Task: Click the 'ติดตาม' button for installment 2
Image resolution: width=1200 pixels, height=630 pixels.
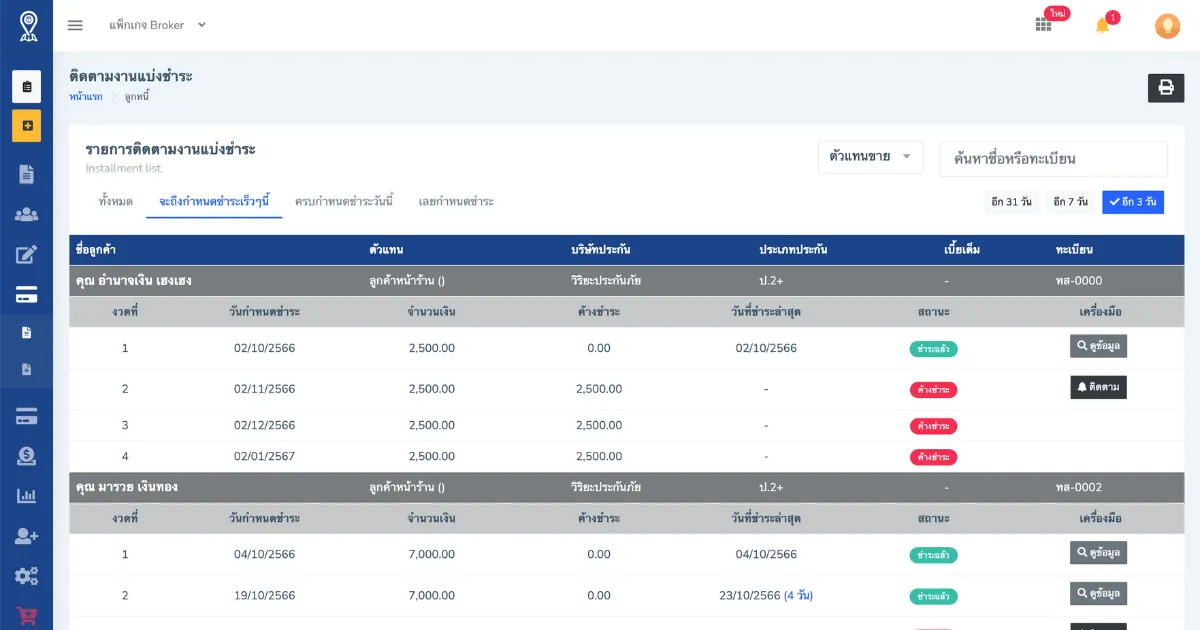Action: click(x=1098, y=387)
